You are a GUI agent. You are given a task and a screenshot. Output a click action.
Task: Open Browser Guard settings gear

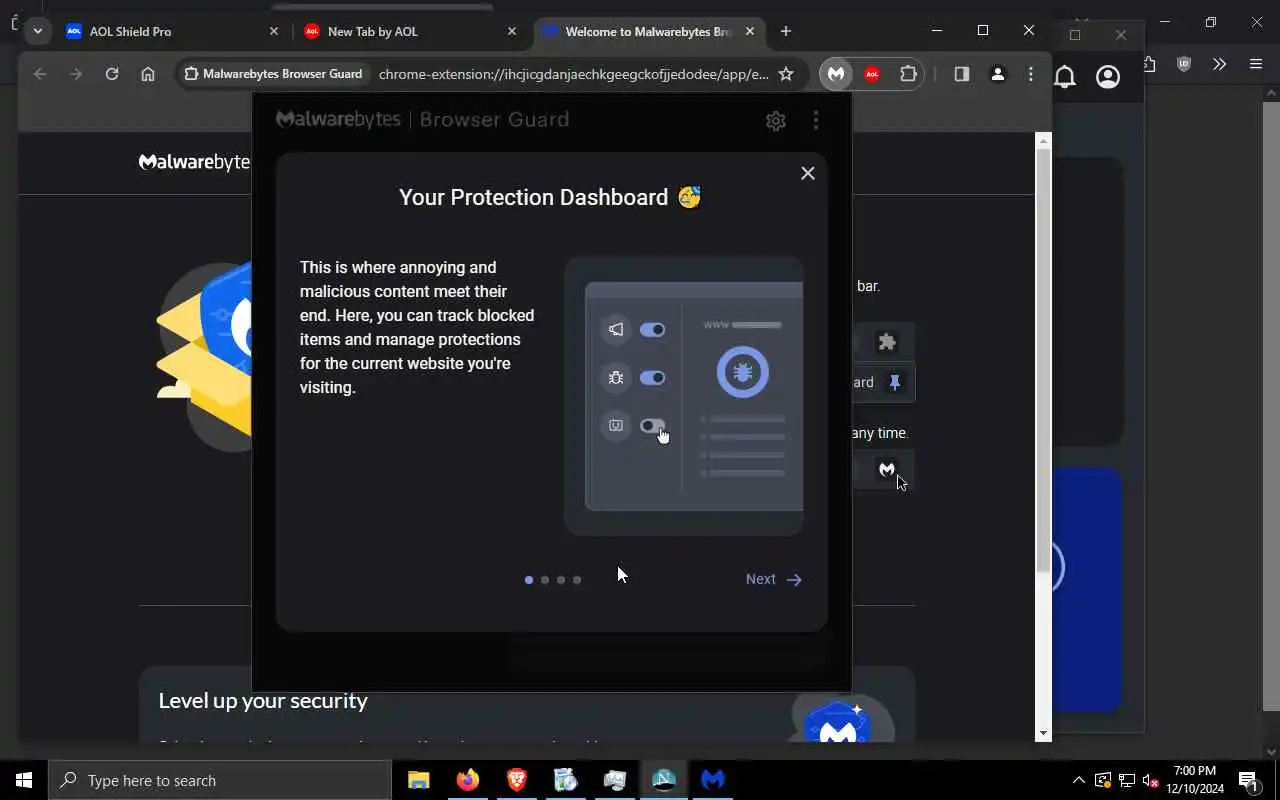pos(775,121)
